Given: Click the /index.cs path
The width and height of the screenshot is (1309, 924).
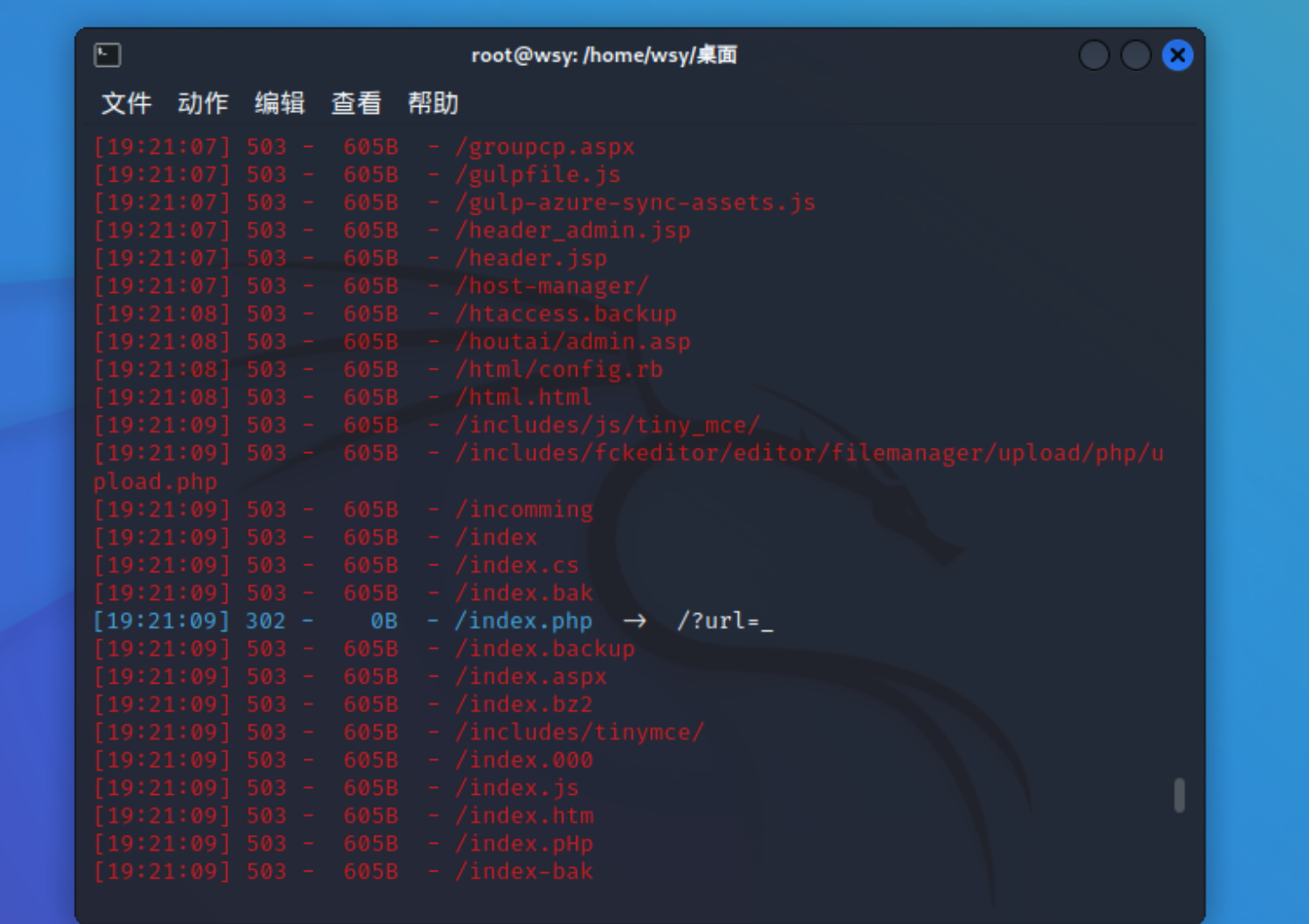Looking at the screenshot, I should (517, 565).
